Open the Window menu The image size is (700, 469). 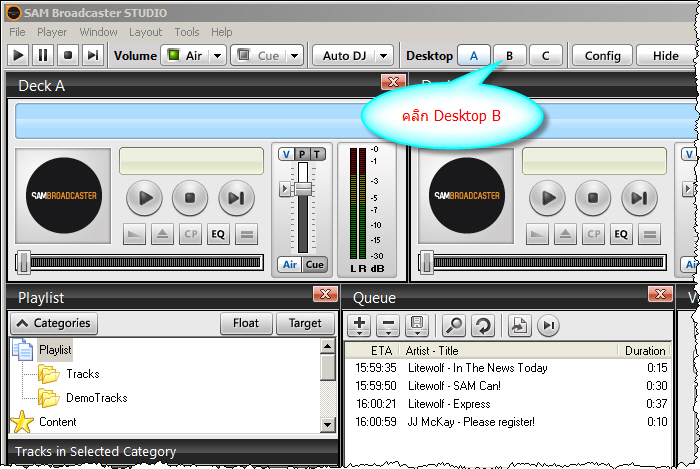(x=98, y=32)
